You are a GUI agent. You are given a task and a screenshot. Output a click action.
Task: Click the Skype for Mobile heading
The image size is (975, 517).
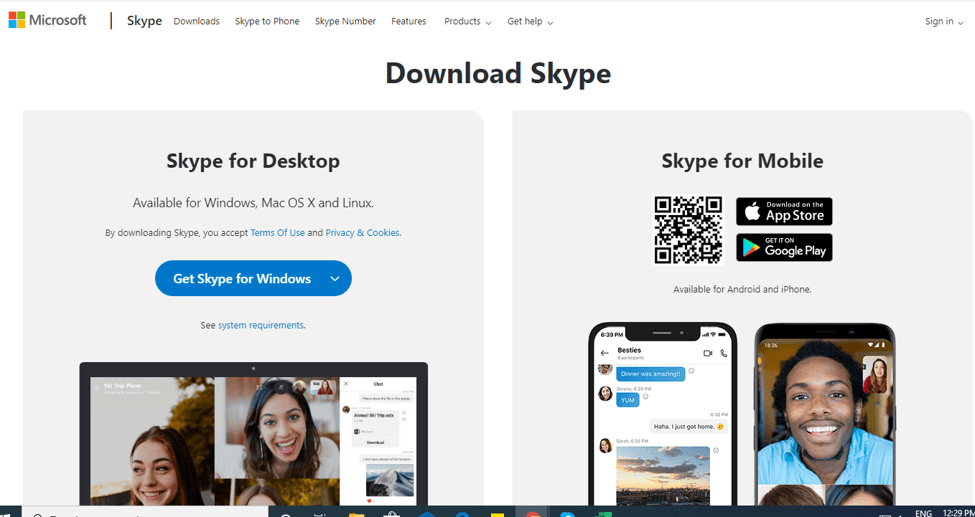tap(742, 161)
